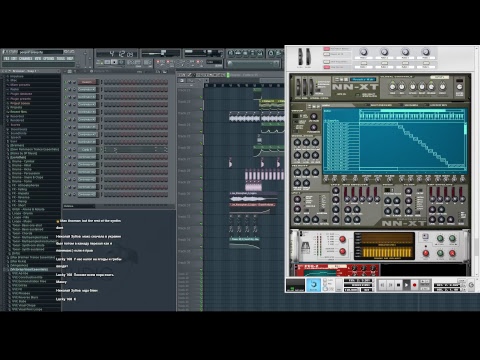Click the panning knob of first FL channel

coord(70,82)
